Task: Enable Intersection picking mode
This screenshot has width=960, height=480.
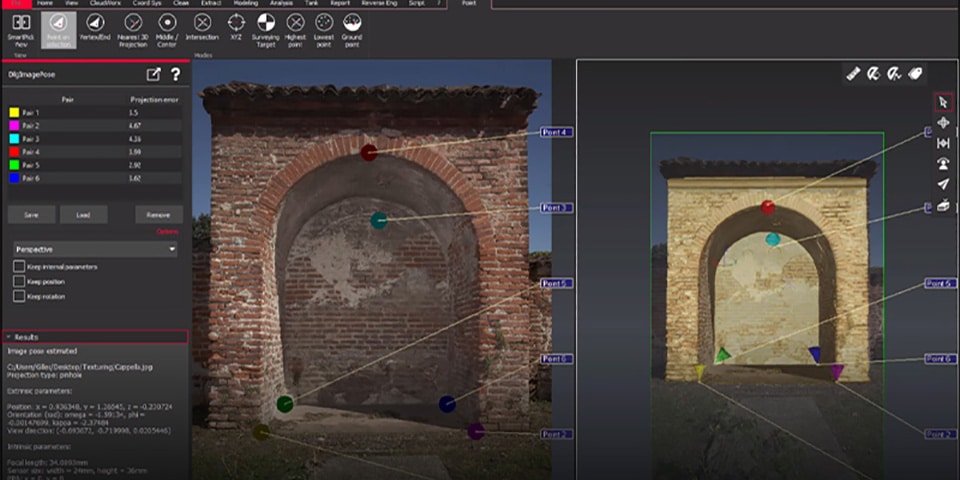Action: coord(202,28)
